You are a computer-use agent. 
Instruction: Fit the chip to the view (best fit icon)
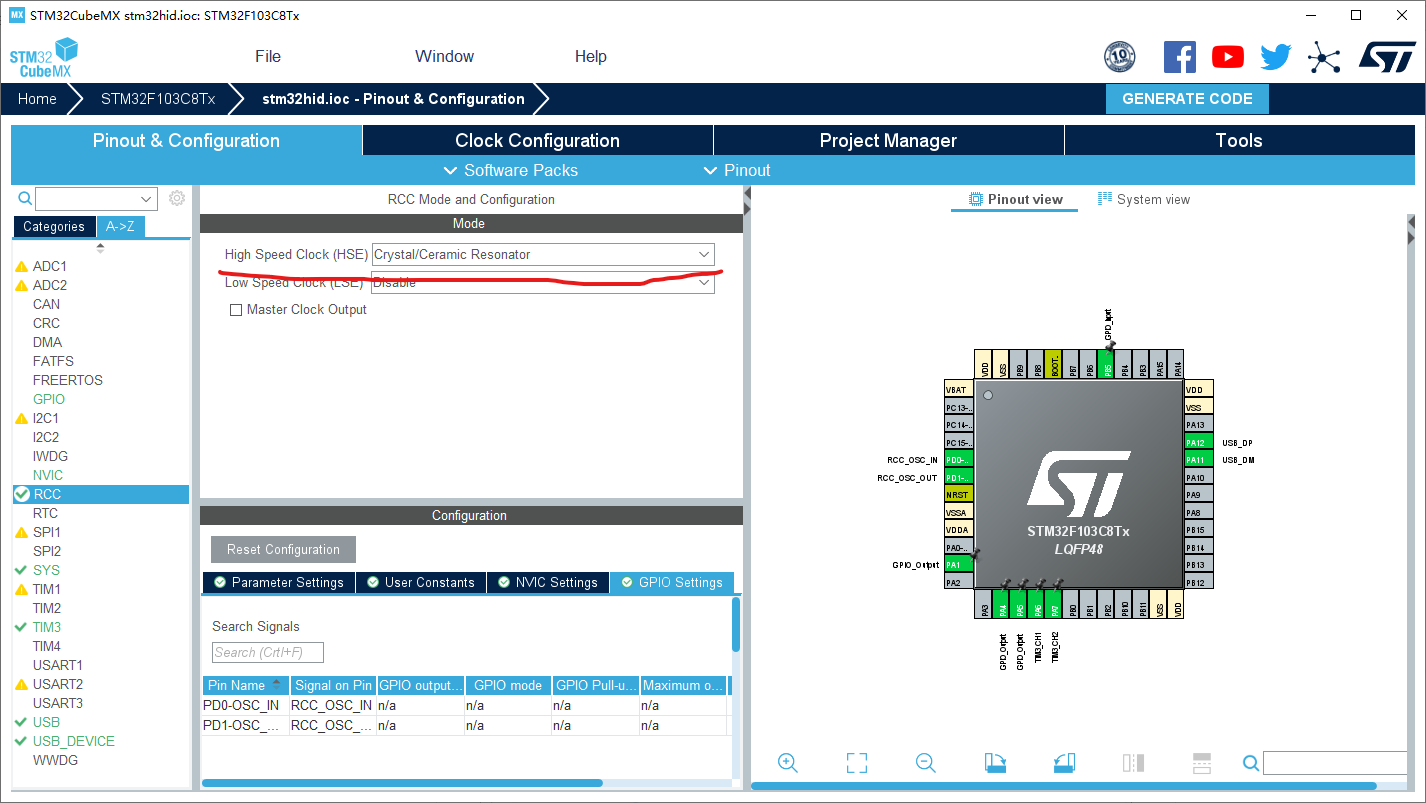[x=857, y=763]
